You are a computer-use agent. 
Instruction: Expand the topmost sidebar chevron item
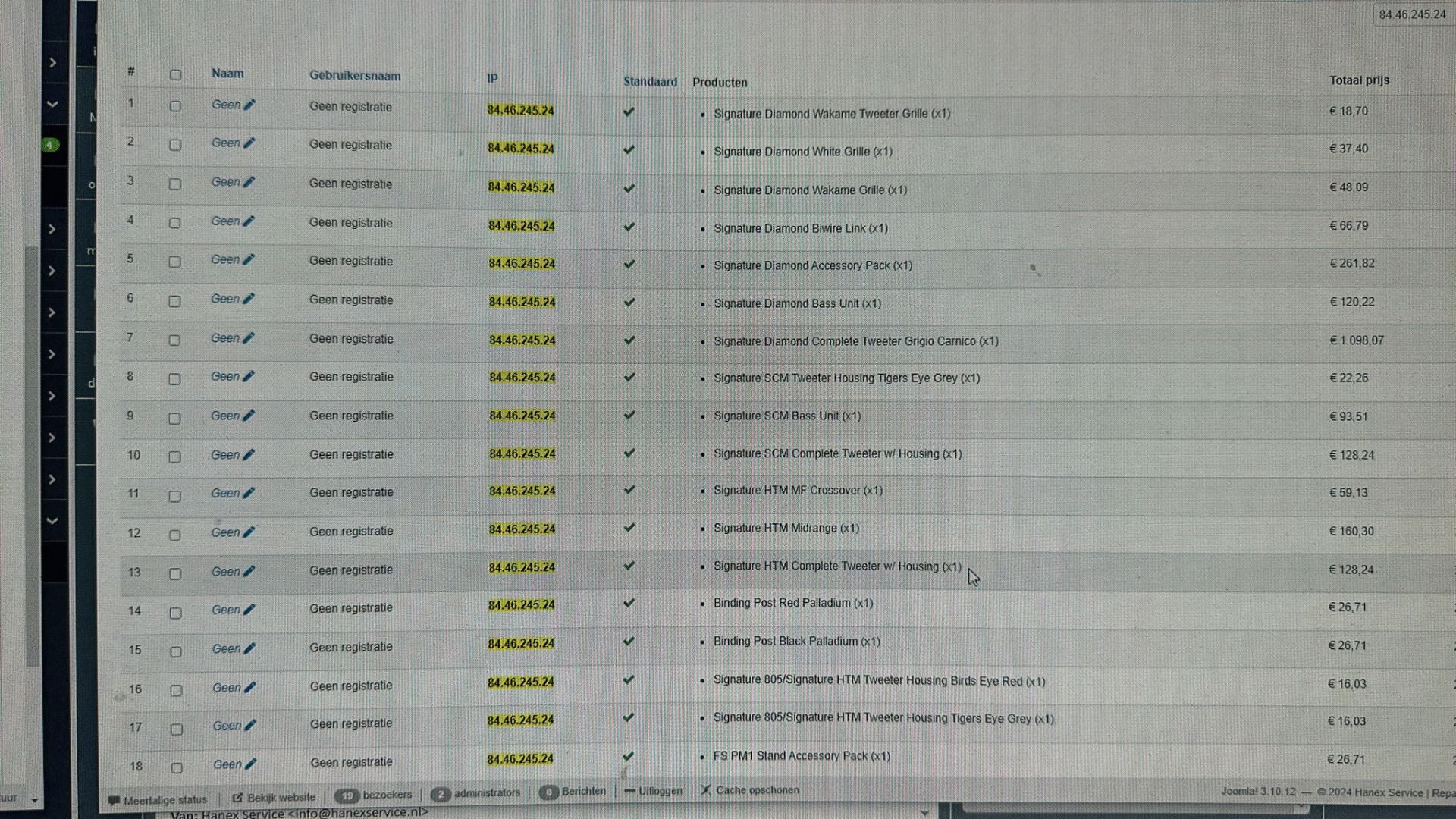[52, 62]
